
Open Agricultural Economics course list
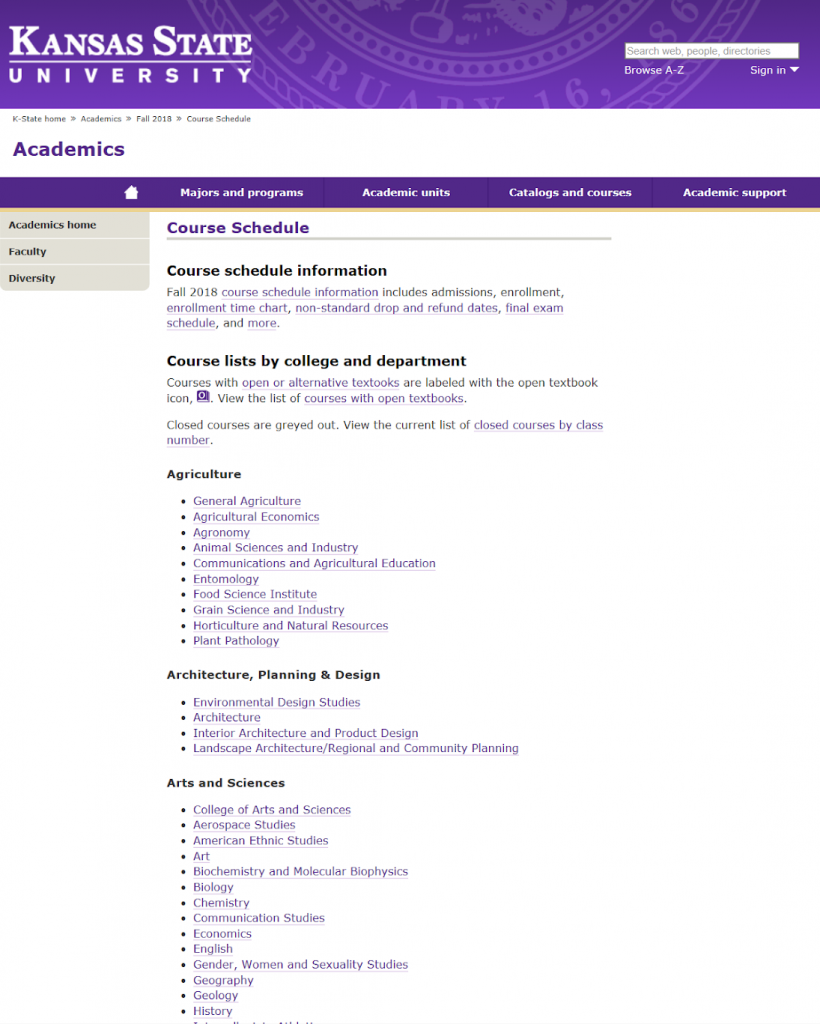coord(256,517)
